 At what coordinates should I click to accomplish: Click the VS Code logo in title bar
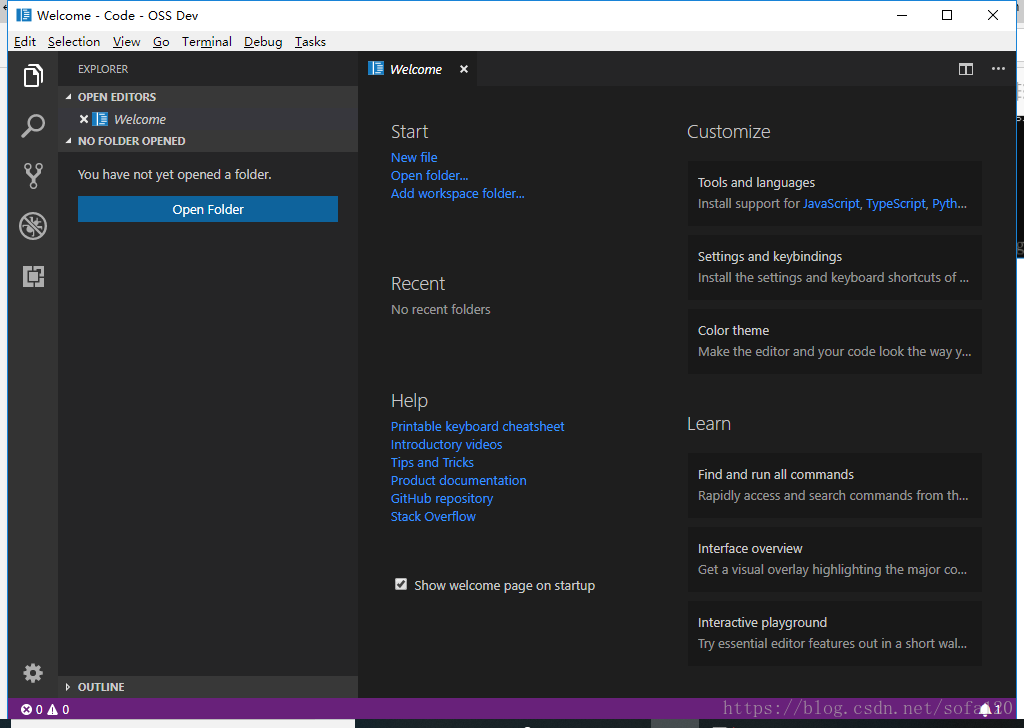(x=24, y=15)
